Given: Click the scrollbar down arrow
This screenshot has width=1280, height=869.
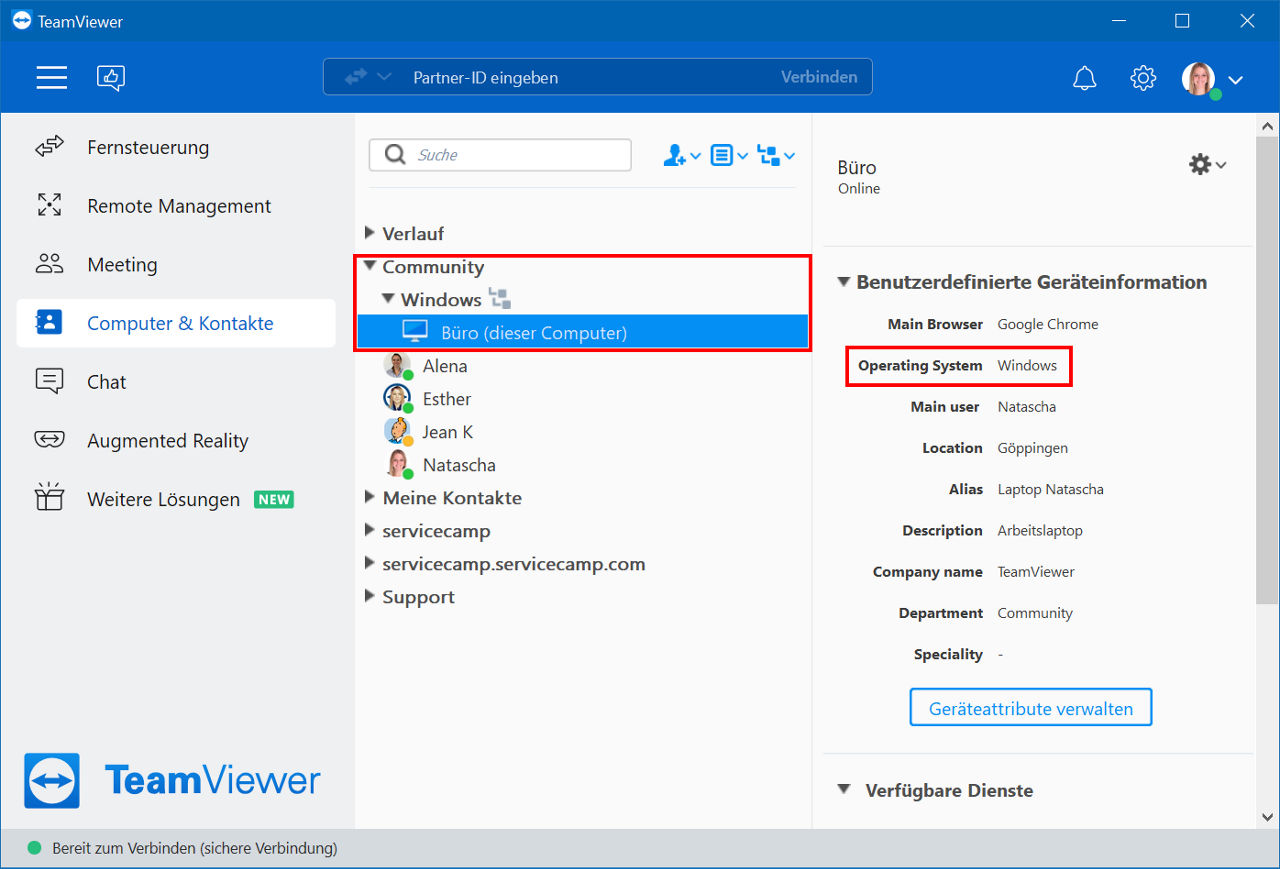Looking at the screenshot, I should click(x=1266, y=819).
